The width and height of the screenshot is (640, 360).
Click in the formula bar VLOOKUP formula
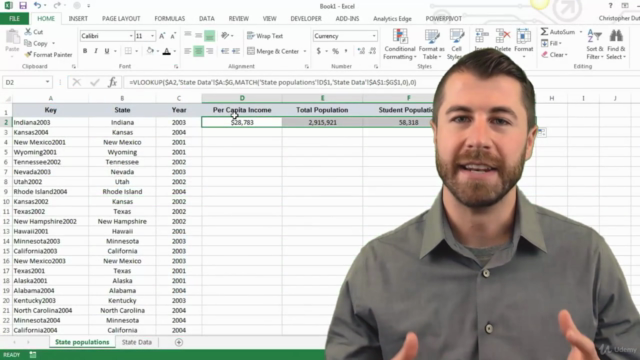coord(273,82)
